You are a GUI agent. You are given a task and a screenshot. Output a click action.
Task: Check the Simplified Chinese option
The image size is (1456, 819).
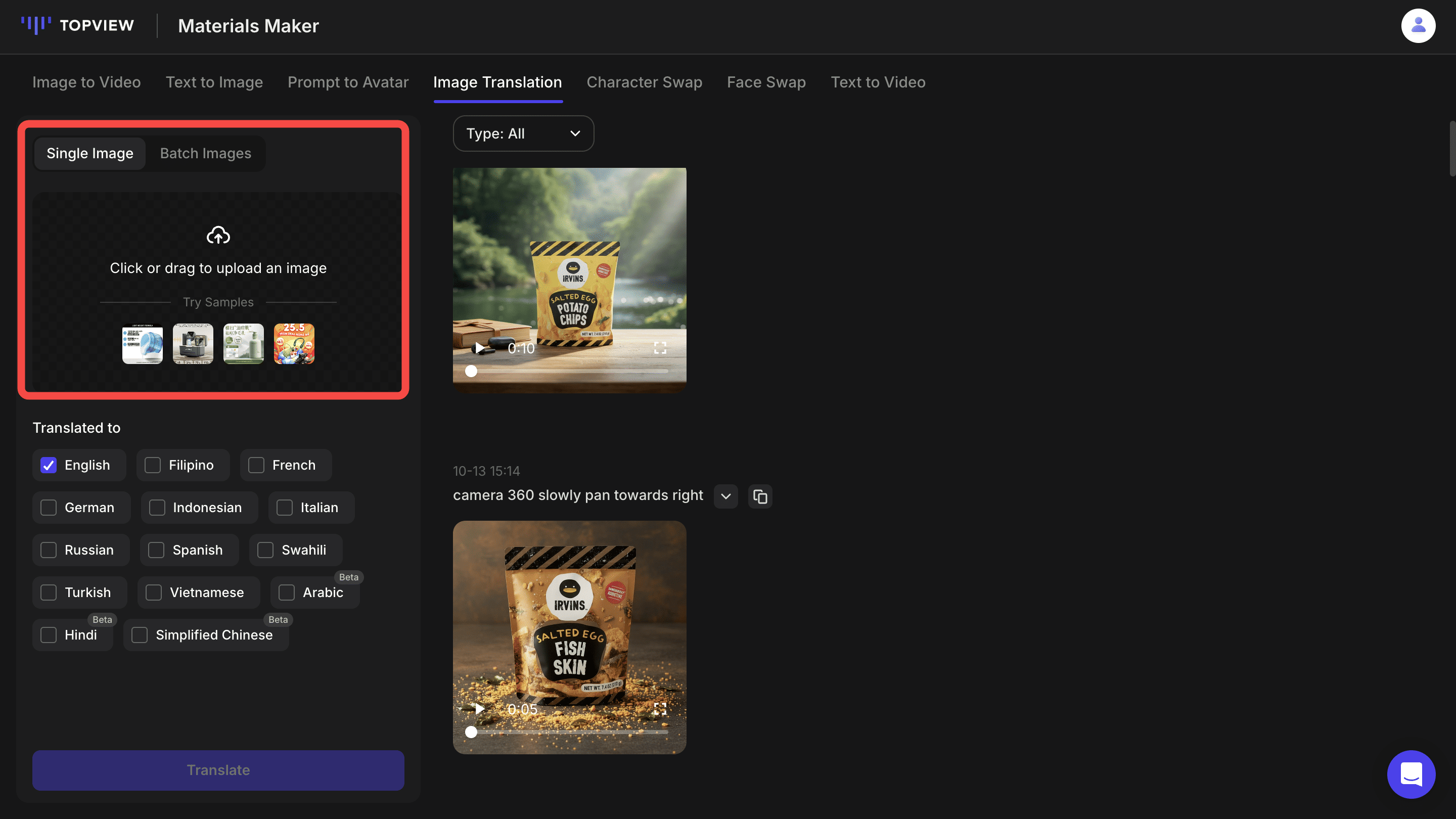(x=140, y=635)
